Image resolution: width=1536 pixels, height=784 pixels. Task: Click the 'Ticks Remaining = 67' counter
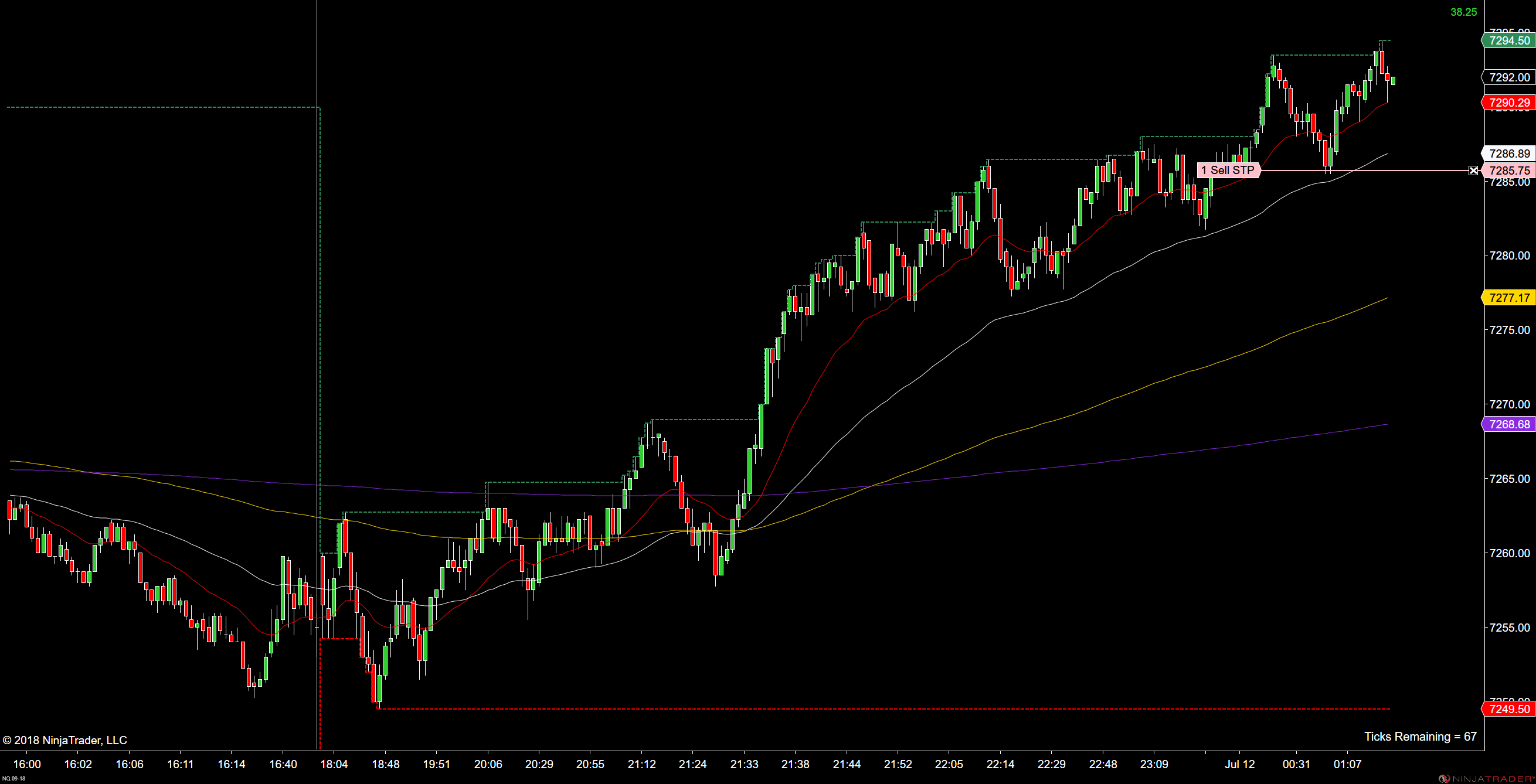(x=1421, y=737)
